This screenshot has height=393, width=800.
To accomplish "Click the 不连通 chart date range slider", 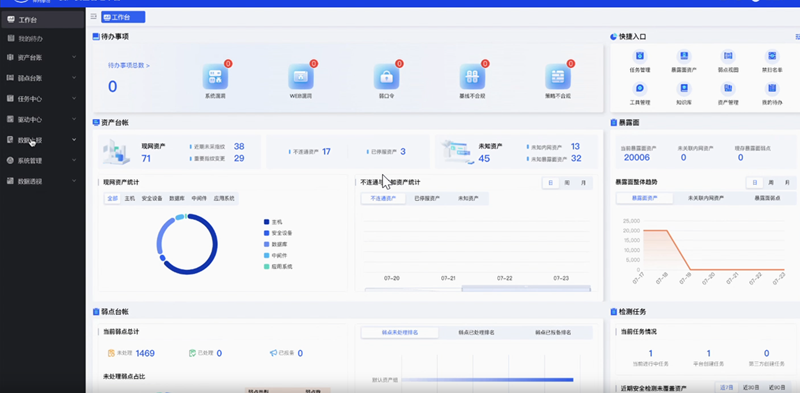I will [x=478, y=289].
